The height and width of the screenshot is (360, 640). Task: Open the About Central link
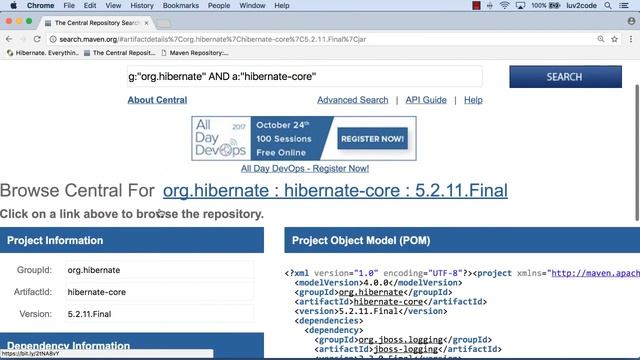(x=157, y=100)
